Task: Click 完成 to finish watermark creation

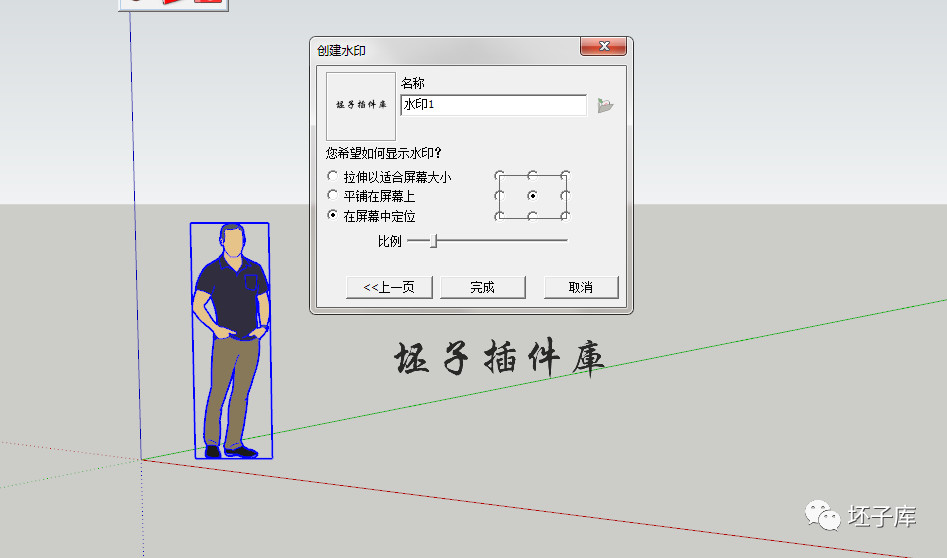Action: (x=483, y=287)
